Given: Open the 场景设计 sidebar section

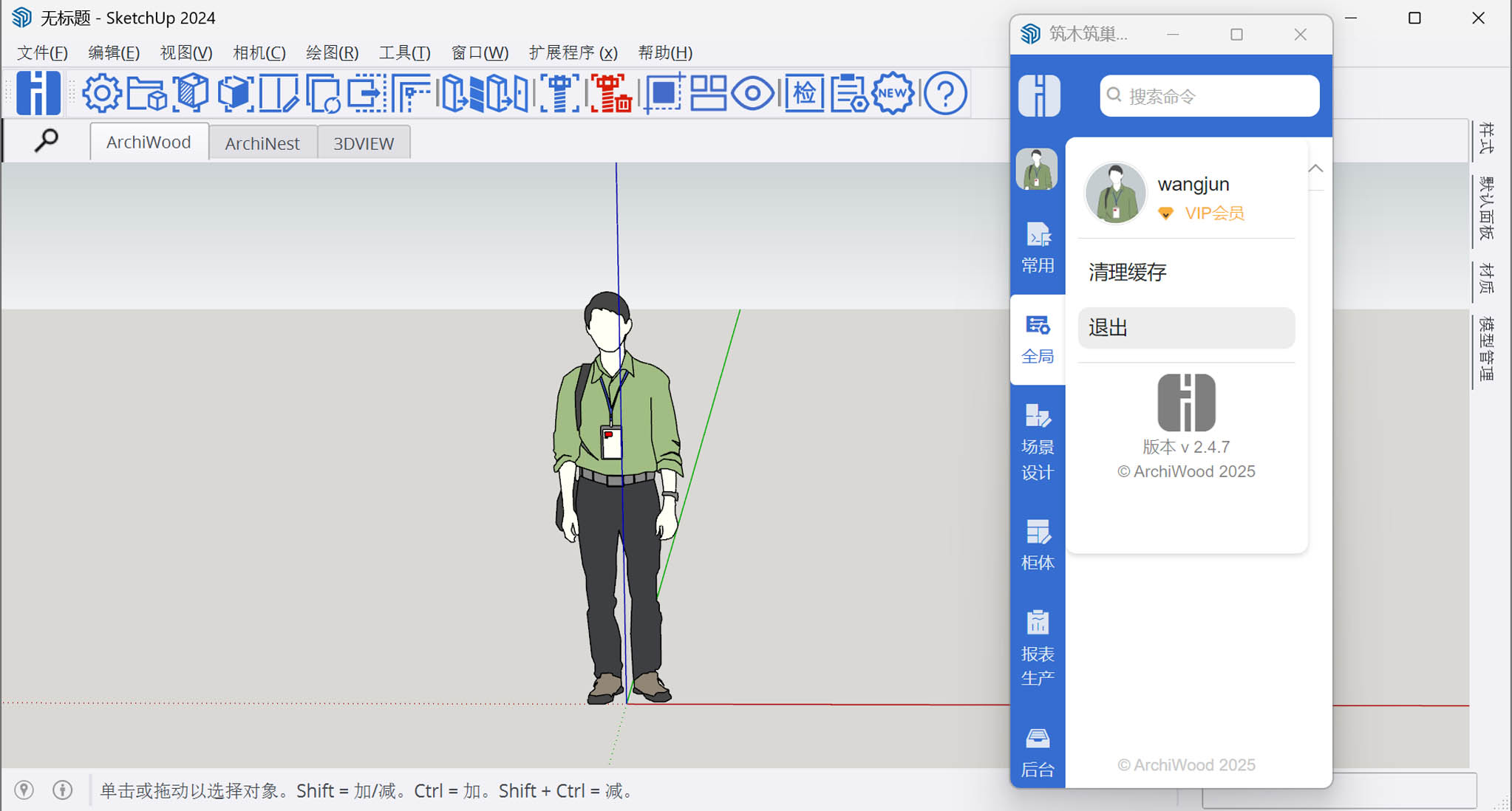Looking at the screenshot, I should (x=1038, y=442).
